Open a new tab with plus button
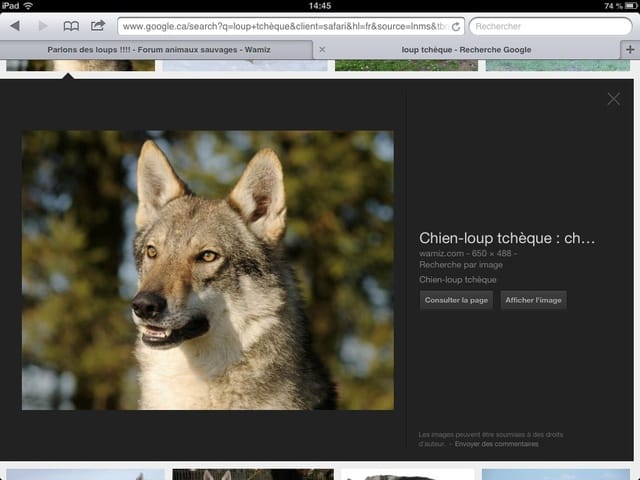 point(629,49)
